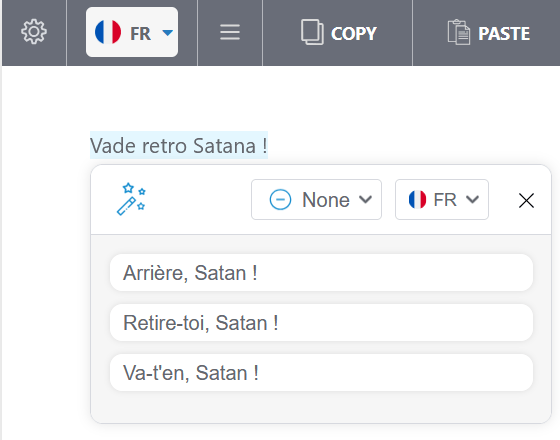Click the French flag in suggestion popup
560x440 pixels.
click(x=418, y=199)
